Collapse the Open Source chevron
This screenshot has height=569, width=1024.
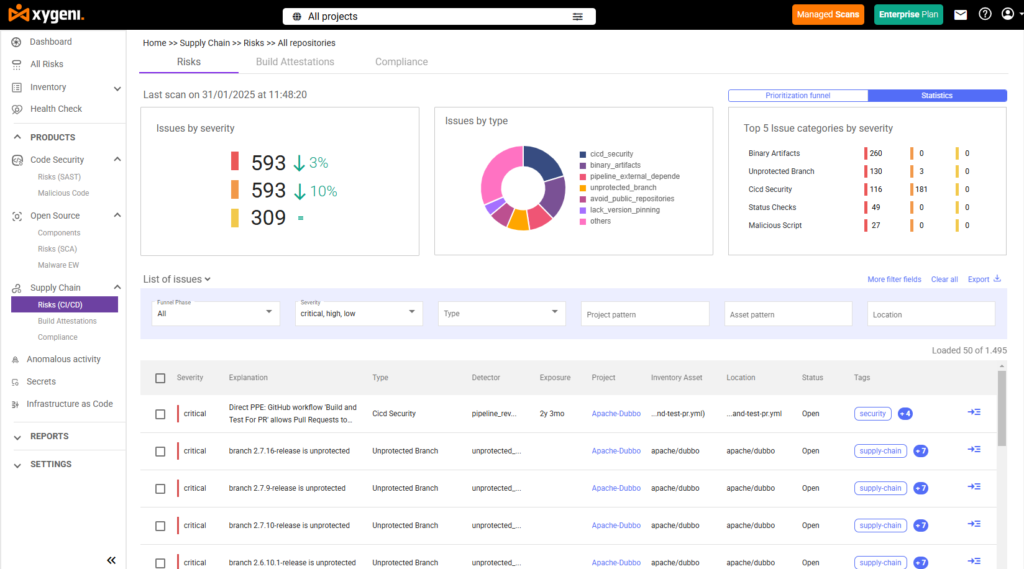click(x=117, y=215)
